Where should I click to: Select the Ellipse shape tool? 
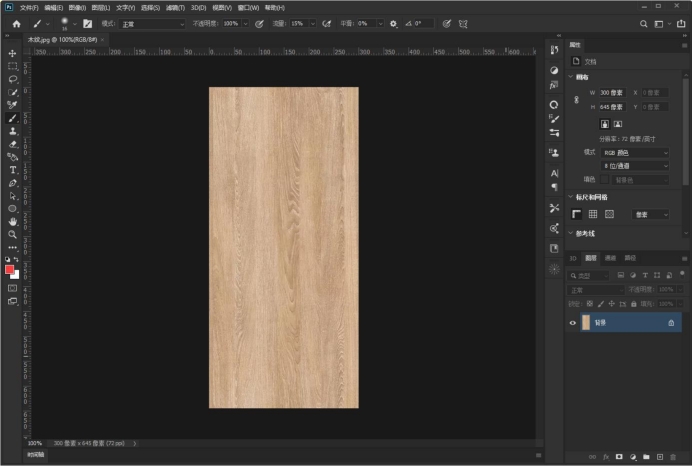(12, 208)
